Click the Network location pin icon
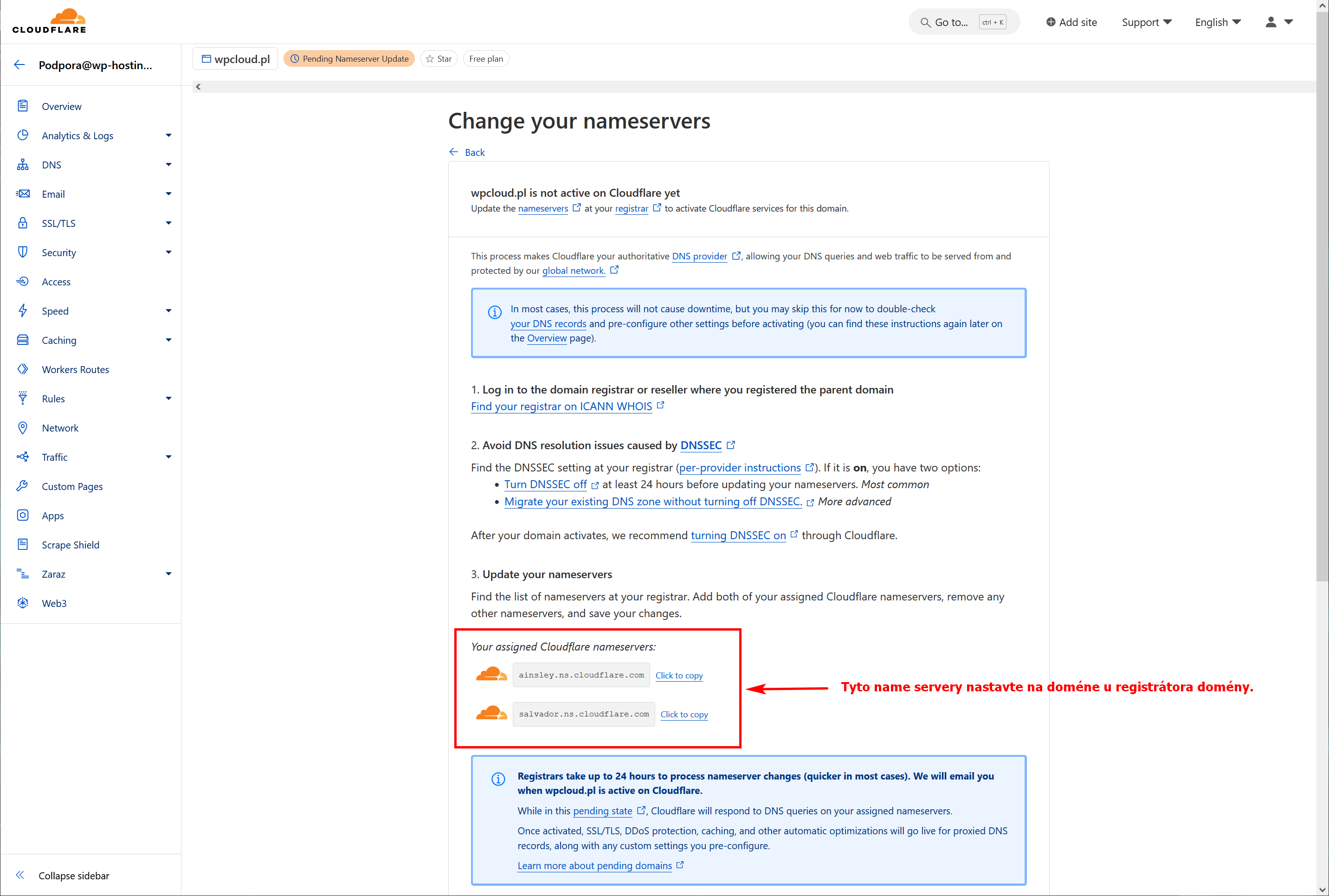Screen dimensions: 1329x896 pyautogui.click(x=23, y=427)
